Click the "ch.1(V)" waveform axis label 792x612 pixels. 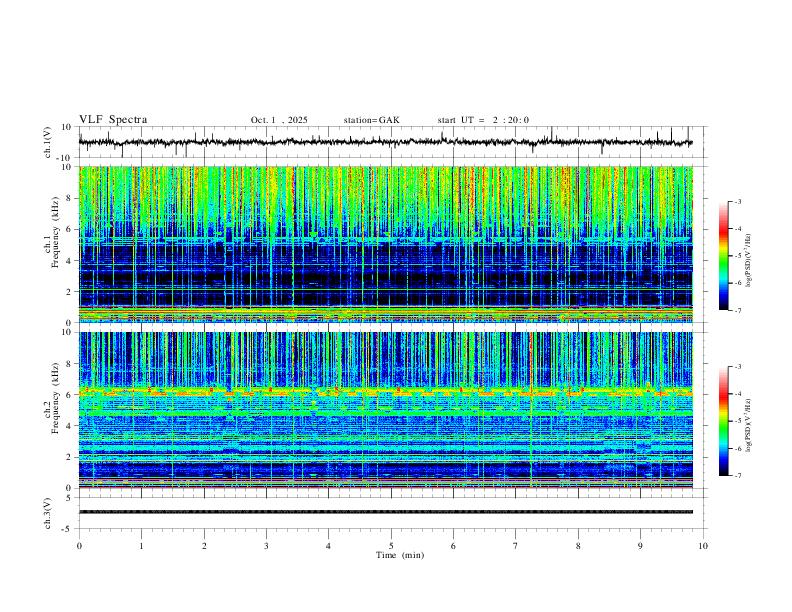point(48,142)
